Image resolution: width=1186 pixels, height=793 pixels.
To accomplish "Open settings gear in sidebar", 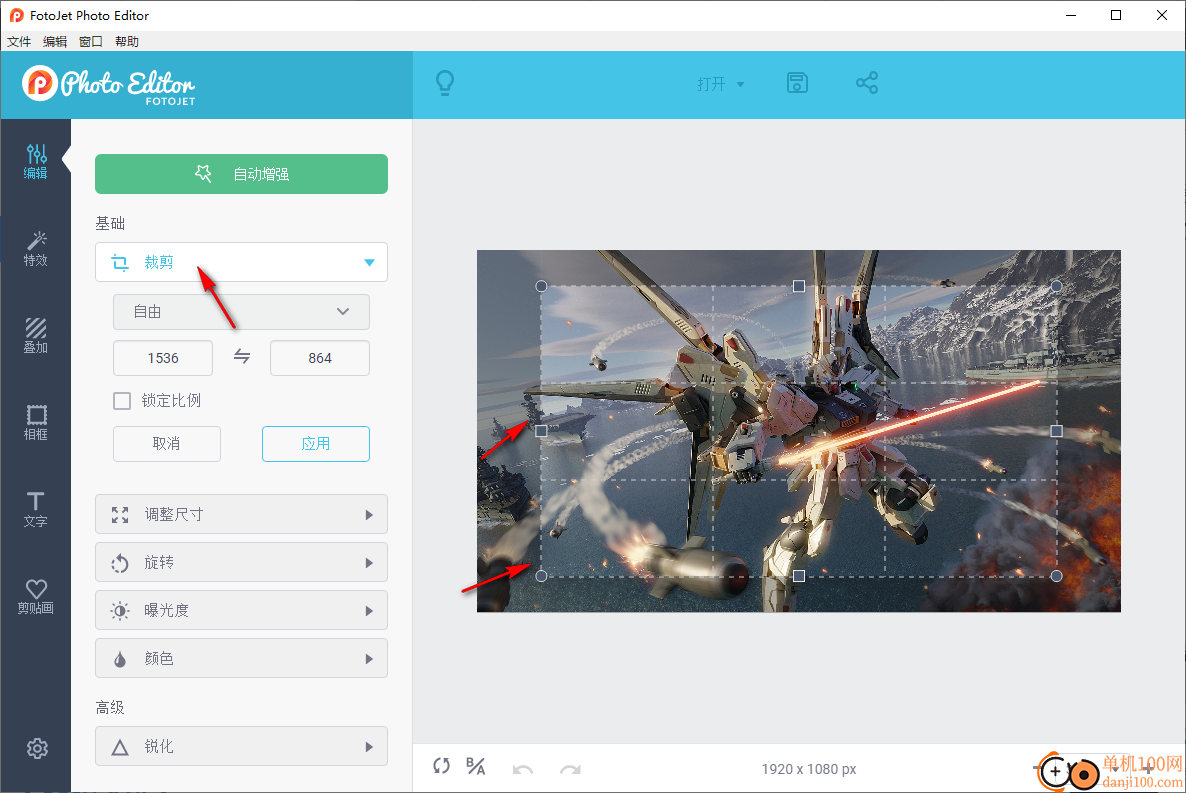I will click(x=37, y=748).
